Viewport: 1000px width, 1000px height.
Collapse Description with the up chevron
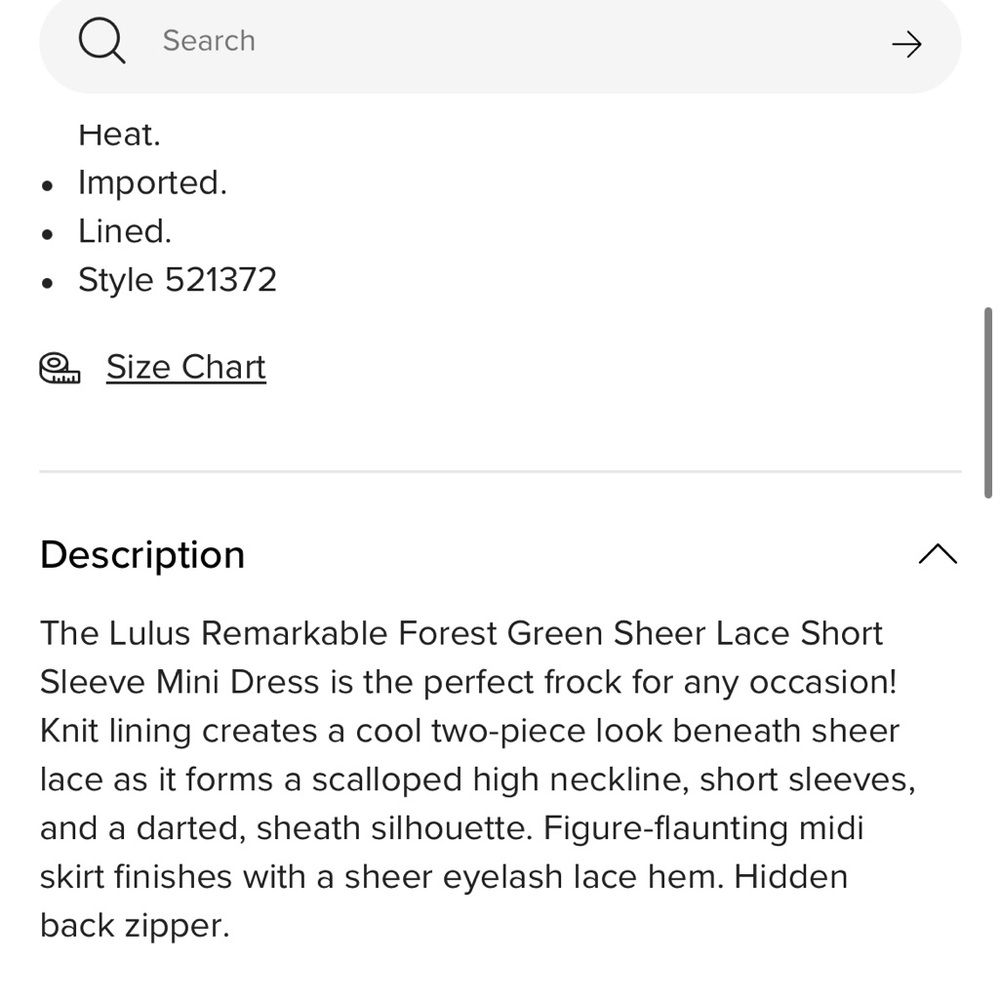click(x=938, y=554)
